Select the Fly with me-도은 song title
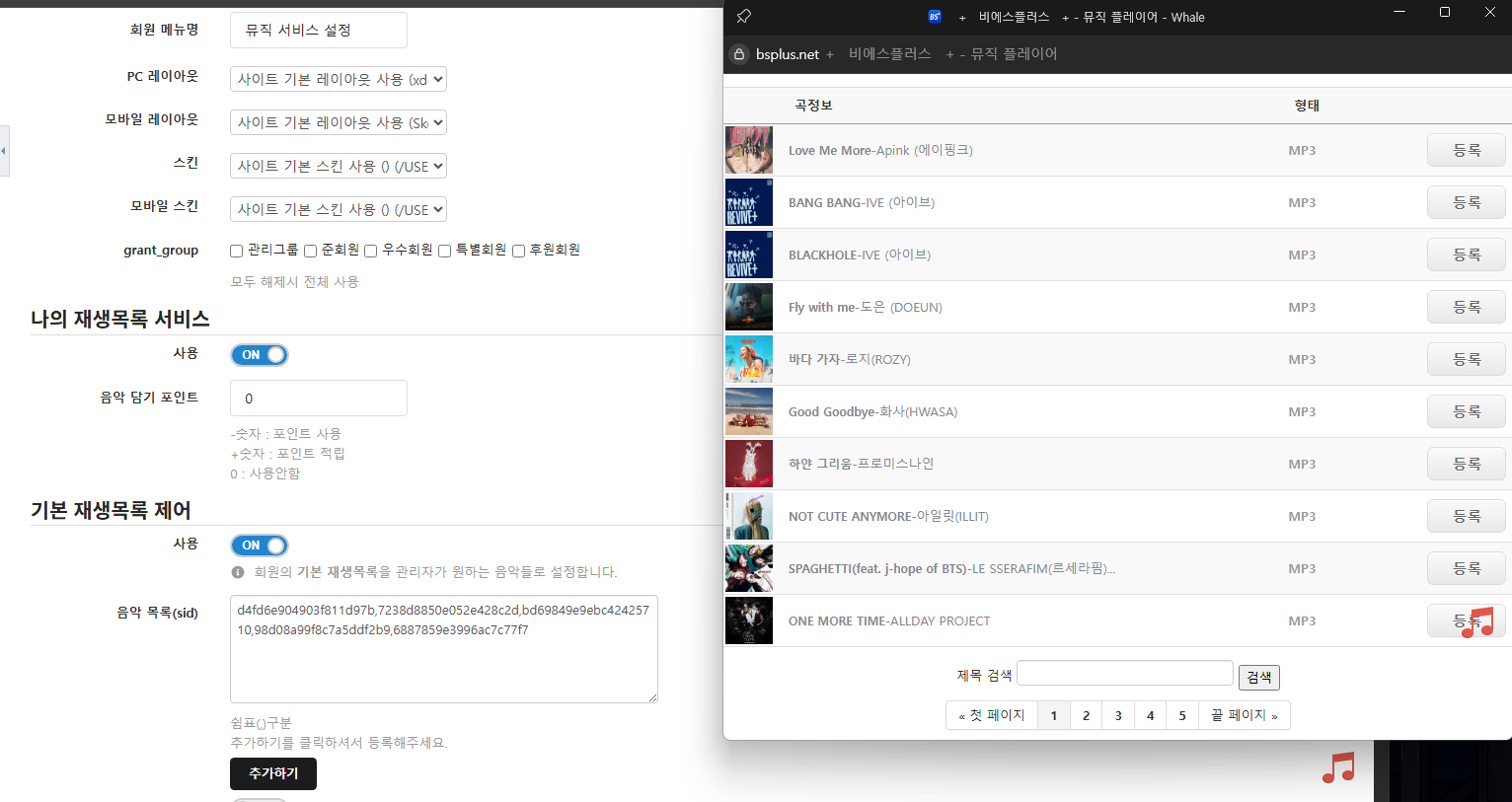Screen dimensions: 1512x802 click(x=866, y=307)
